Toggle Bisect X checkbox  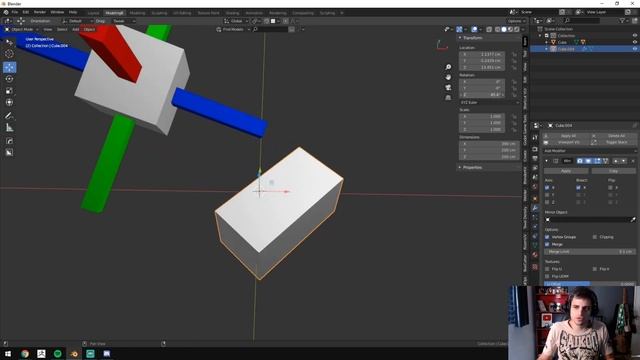(578, 188)
